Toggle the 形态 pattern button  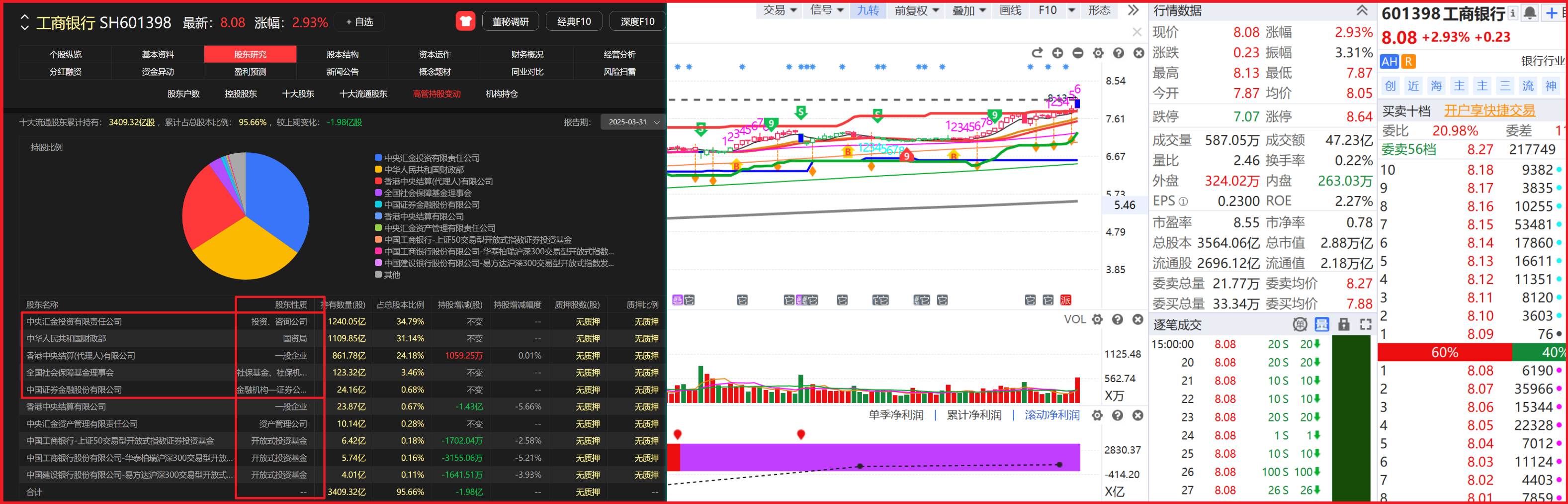pos(1099,10)
